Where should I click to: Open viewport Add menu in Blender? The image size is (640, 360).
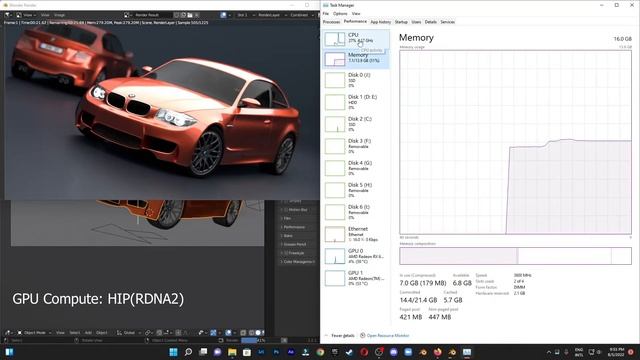(88, 333)
